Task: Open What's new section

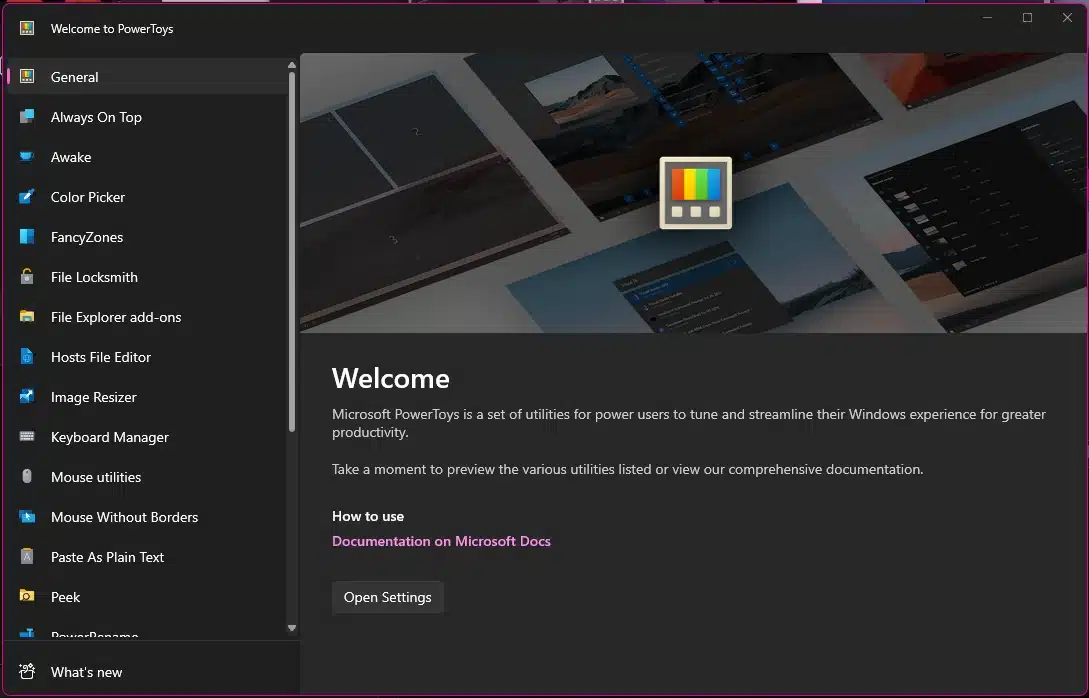Action: coord(86,672)
